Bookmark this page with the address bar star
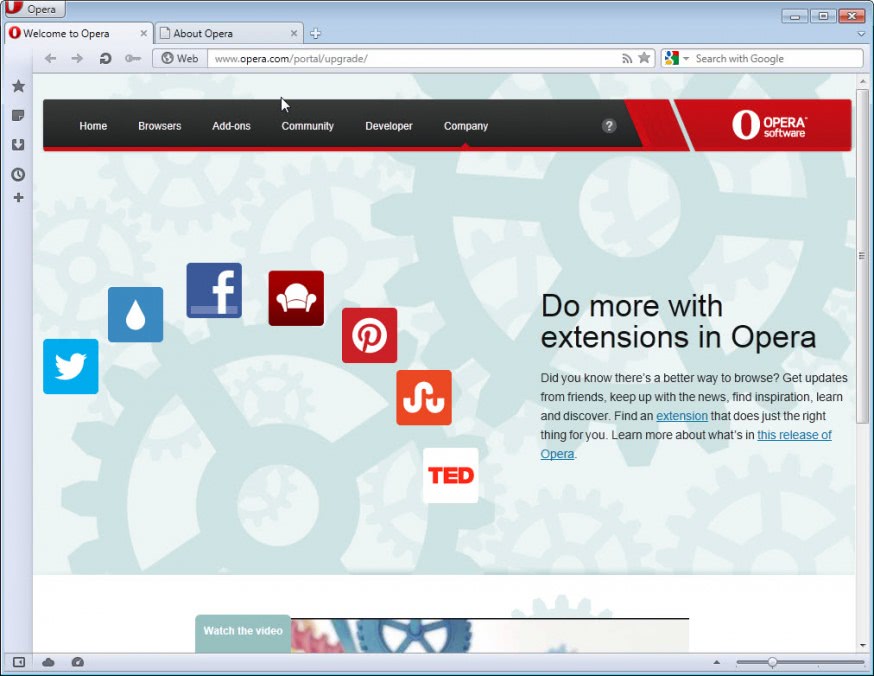Screen dimensions: 874x676 click(x=643, y=58)
